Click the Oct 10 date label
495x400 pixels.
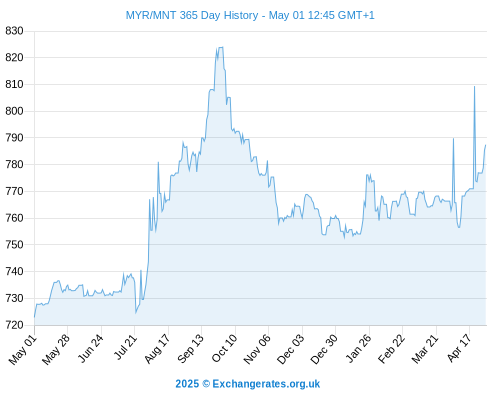point(224,348)
